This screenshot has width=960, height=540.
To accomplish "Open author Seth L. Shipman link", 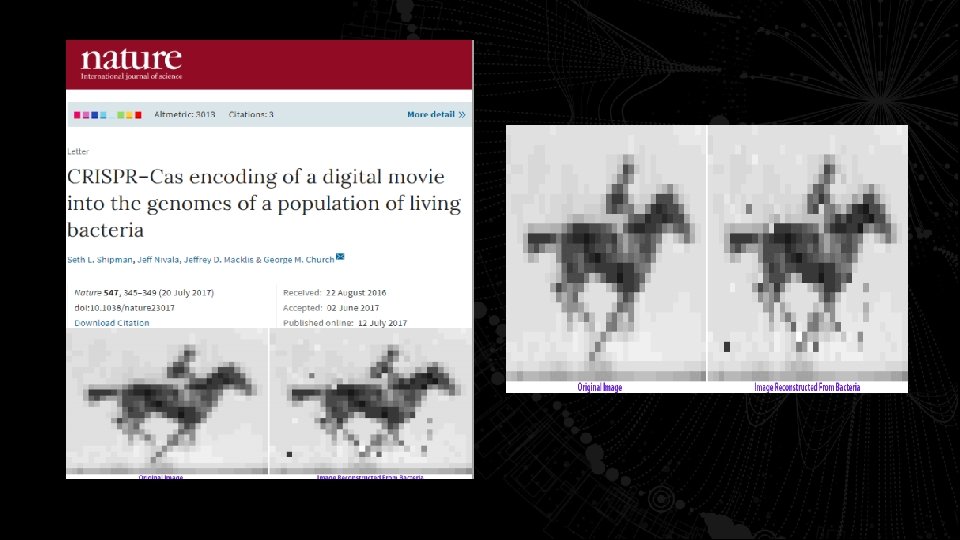I will point(100,260).
